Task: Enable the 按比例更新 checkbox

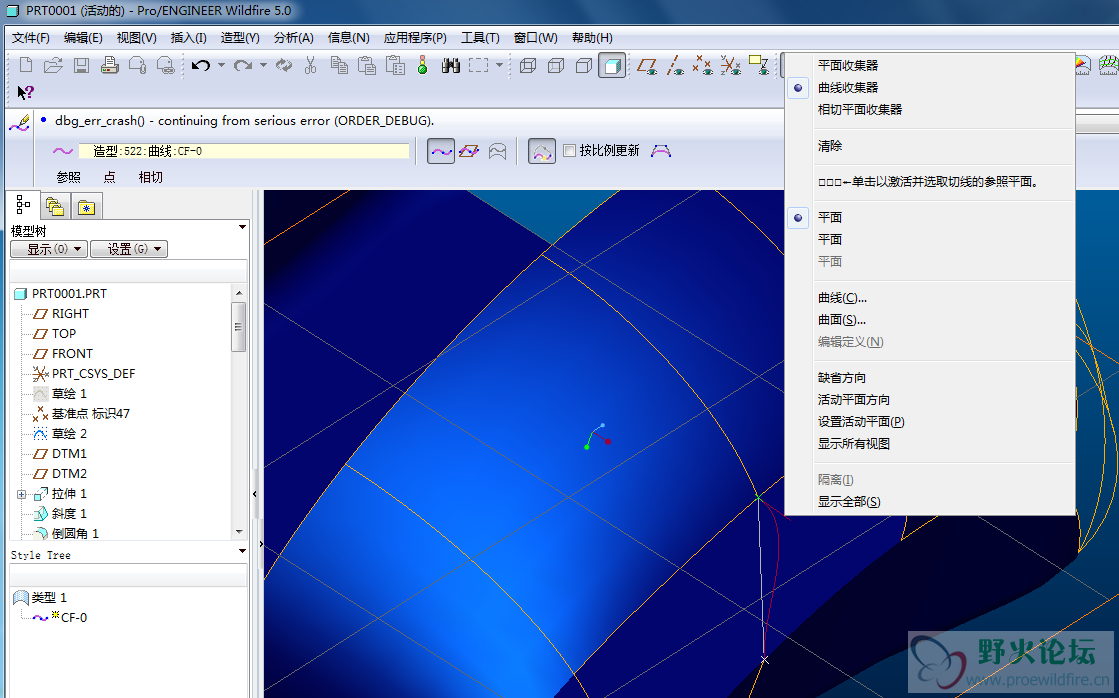Action: click(569, 151)
